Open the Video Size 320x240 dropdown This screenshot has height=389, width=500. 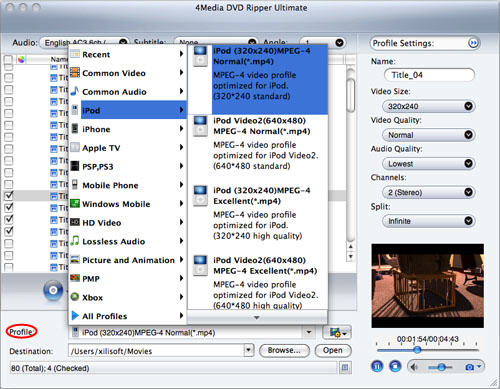[x=429, y=106]
